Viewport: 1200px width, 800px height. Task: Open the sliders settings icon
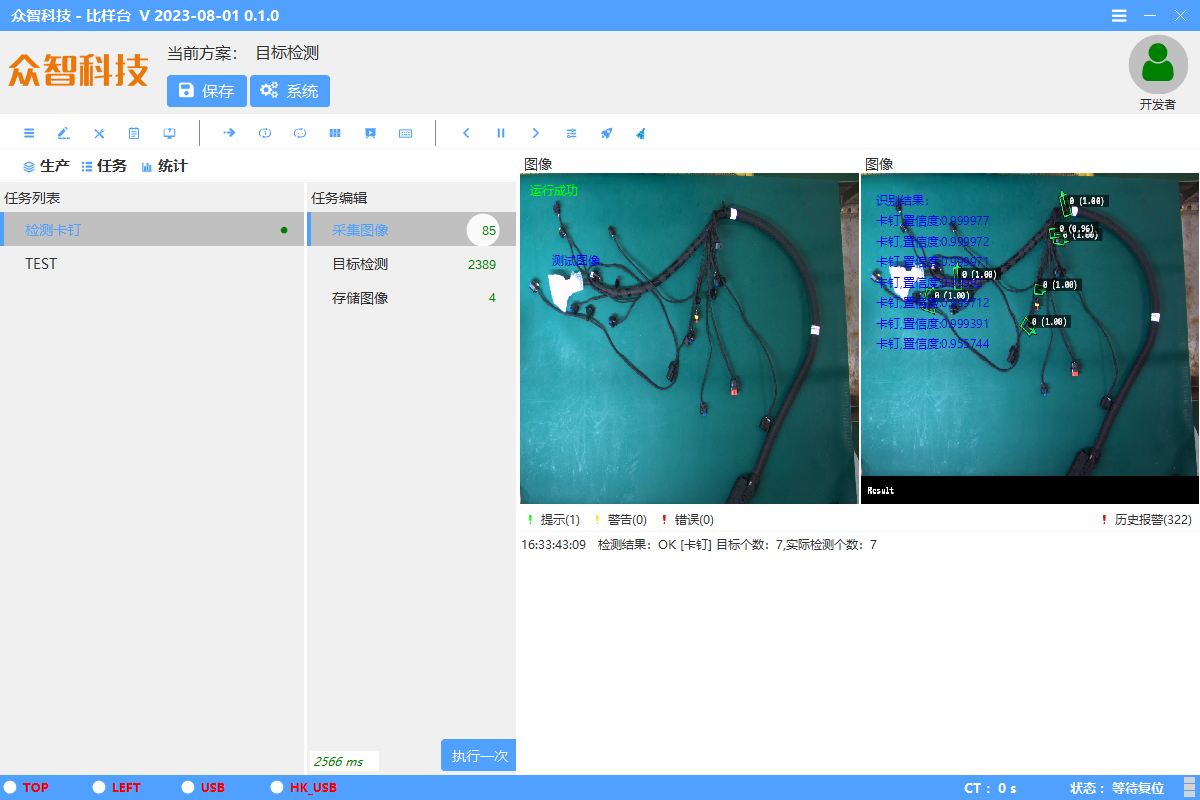coord(571,133)
